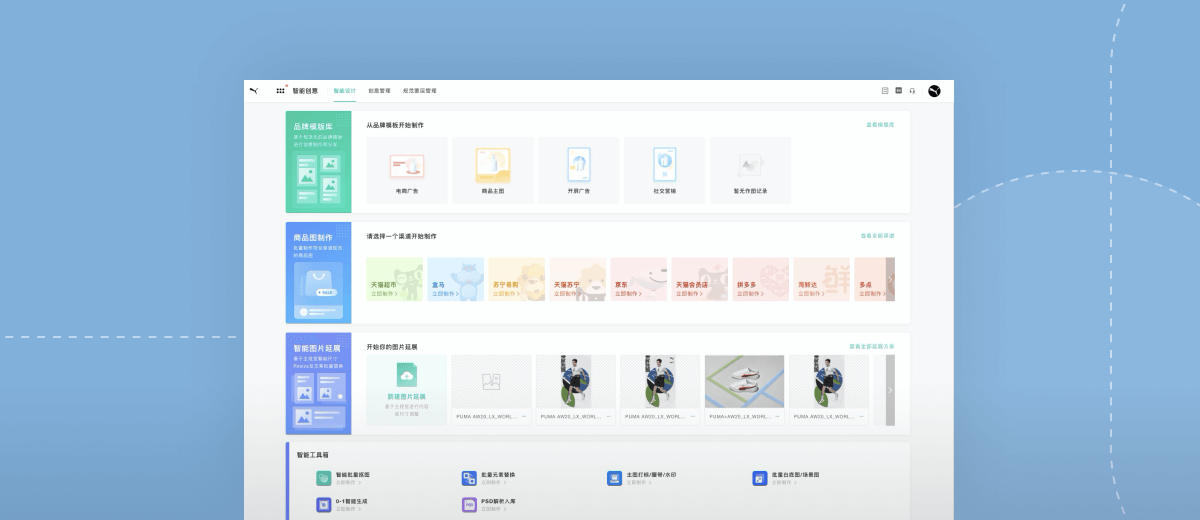This screenshot has height=520, width=1200.
Task: Choose the 拼多多 channel card
Action: pyautogui.click(x=760, y=279)
